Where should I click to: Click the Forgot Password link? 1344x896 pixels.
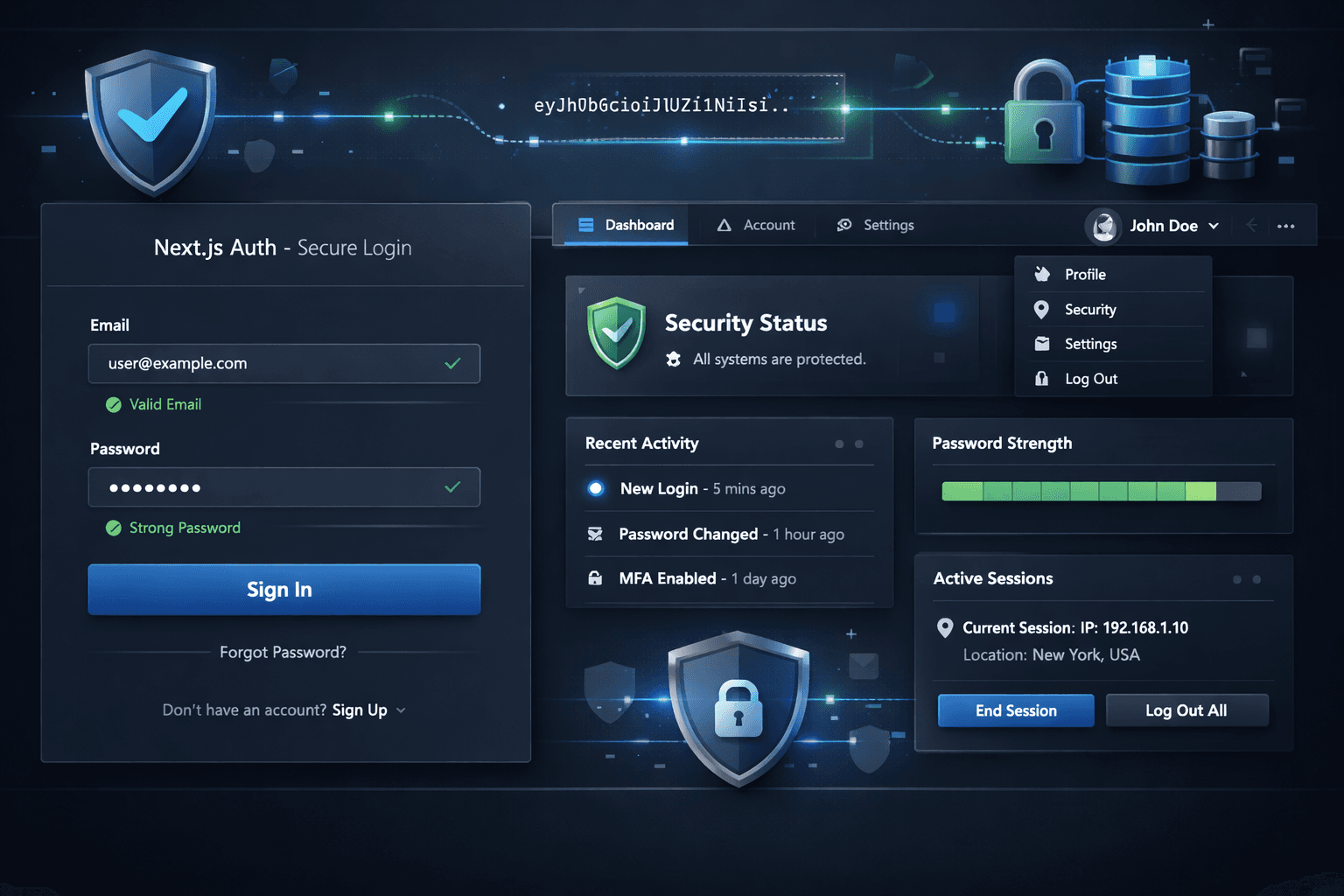(283, 652)
